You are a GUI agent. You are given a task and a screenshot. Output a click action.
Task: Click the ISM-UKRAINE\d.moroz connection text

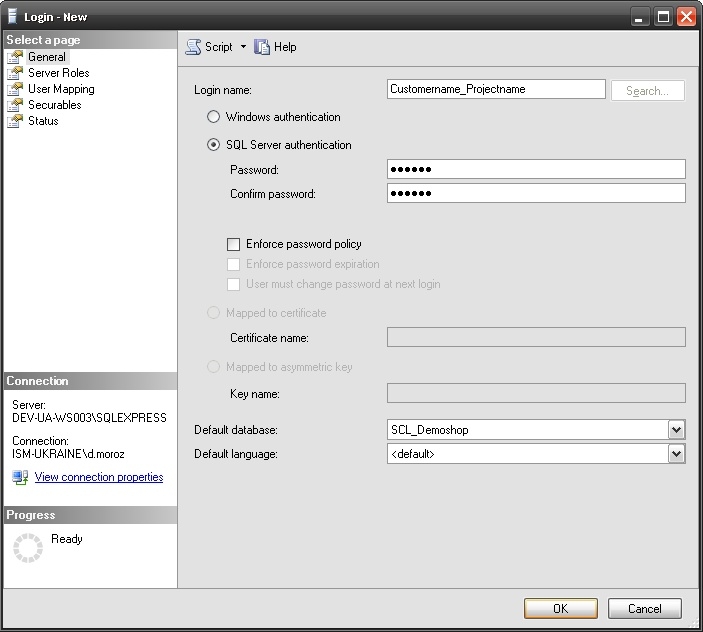click(x=68, y=454)
